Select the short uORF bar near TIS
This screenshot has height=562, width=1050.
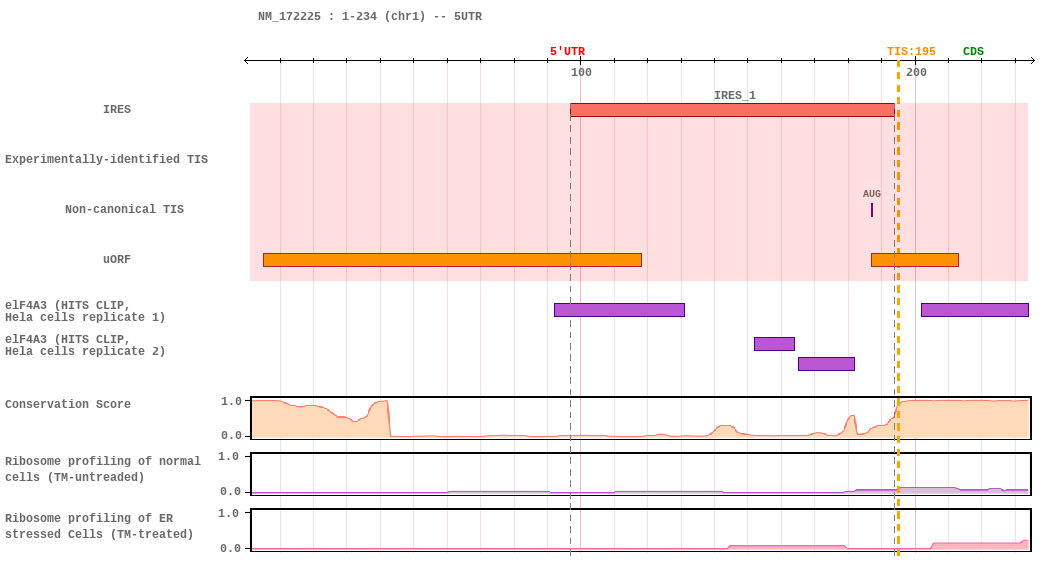[915, 260]
